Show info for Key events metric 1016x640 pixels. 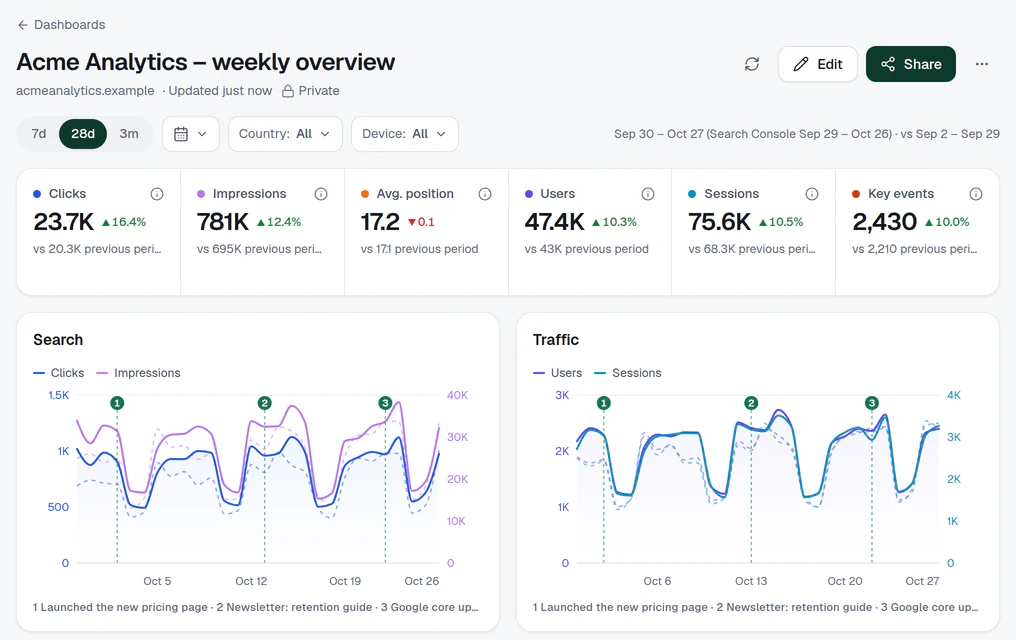pos(976,194)
